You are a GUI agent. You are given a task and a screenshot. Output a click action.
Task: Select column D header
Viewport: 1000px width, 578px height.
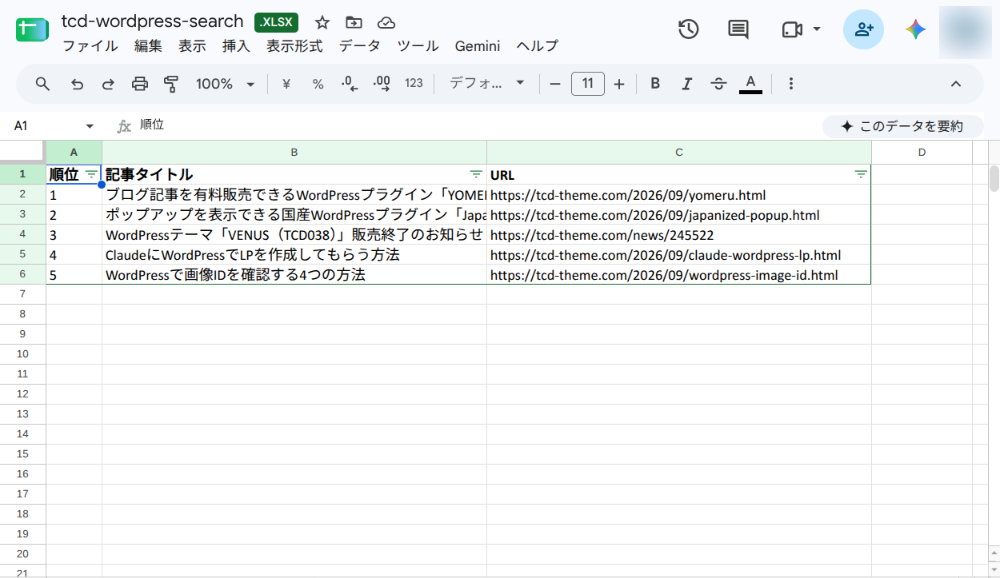click(x=922, y=152)
